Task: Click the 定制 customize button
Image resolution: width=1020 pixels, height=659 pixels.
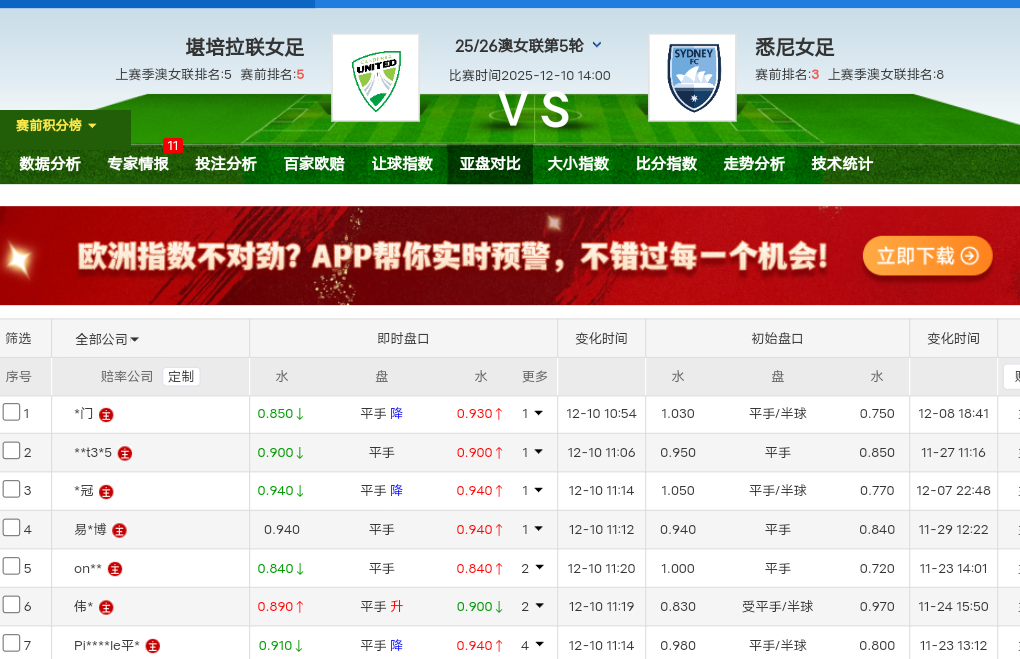Action: (181, 377)
